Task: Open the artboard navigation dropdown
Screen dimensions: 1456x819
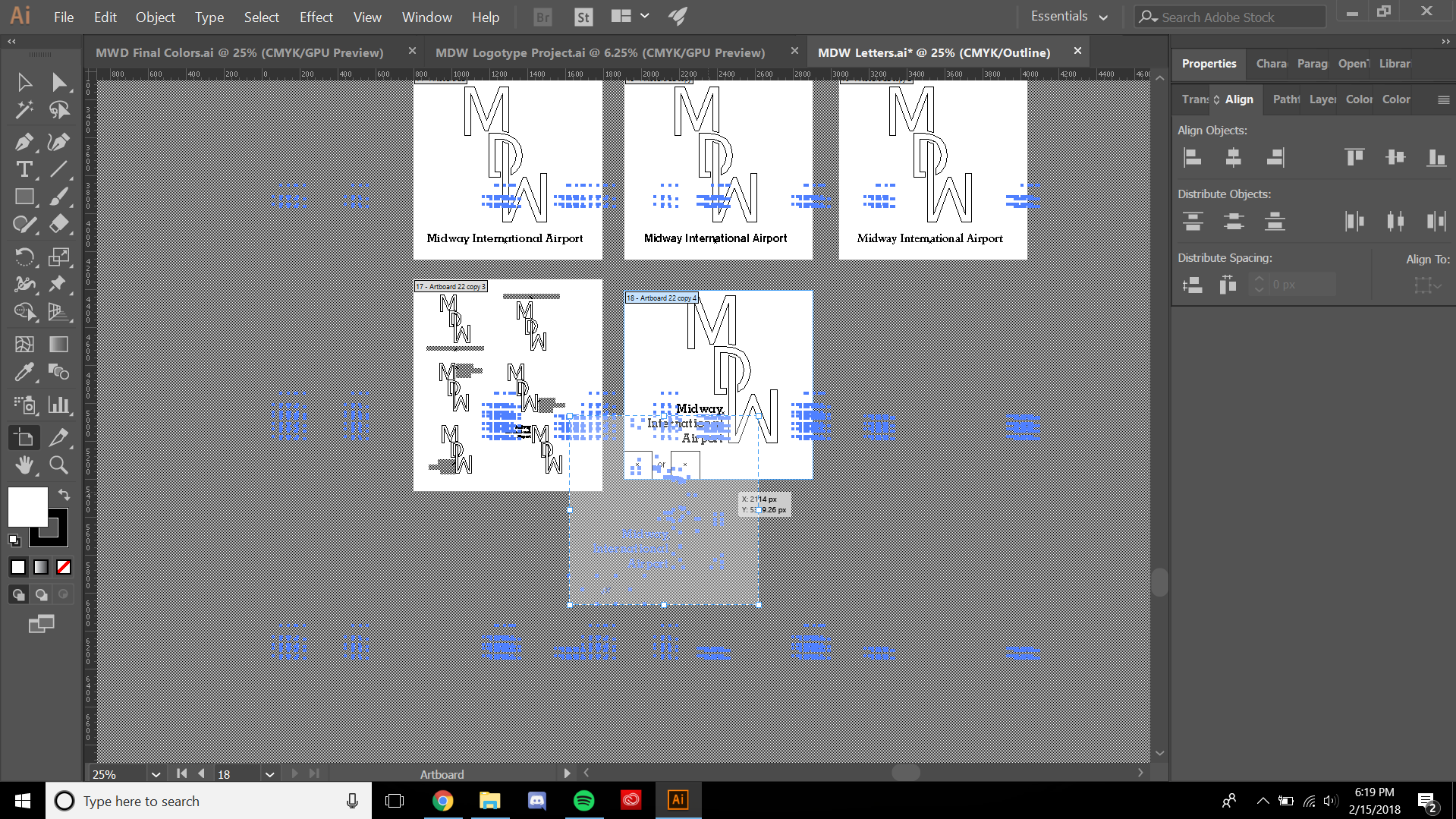Action: 269,774
